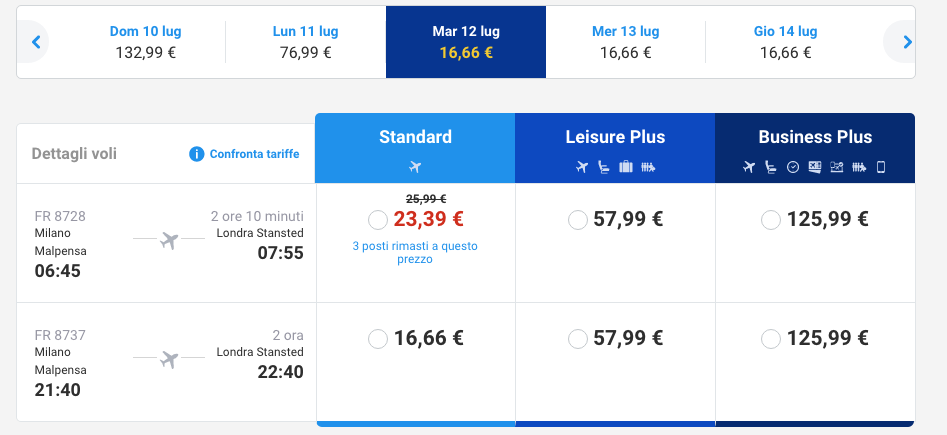Click the next dates right arrow
947x435 pixels.
pyautogui.click(x=907, y=42)
